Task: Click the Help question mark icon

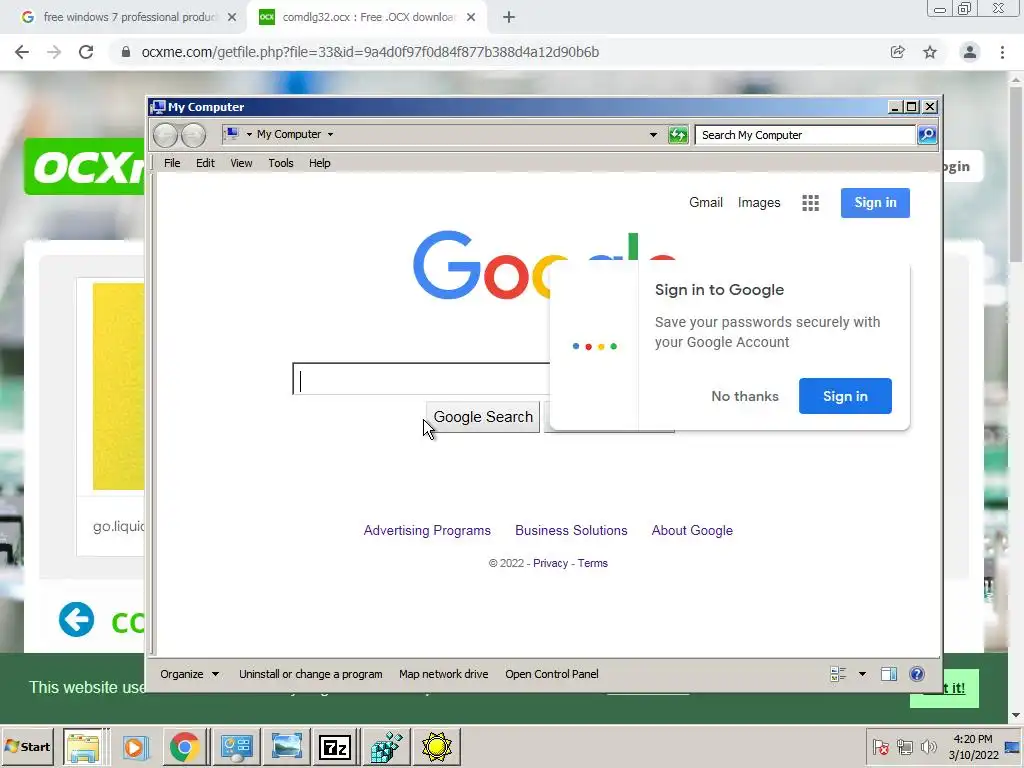Action: click(917, 674)
